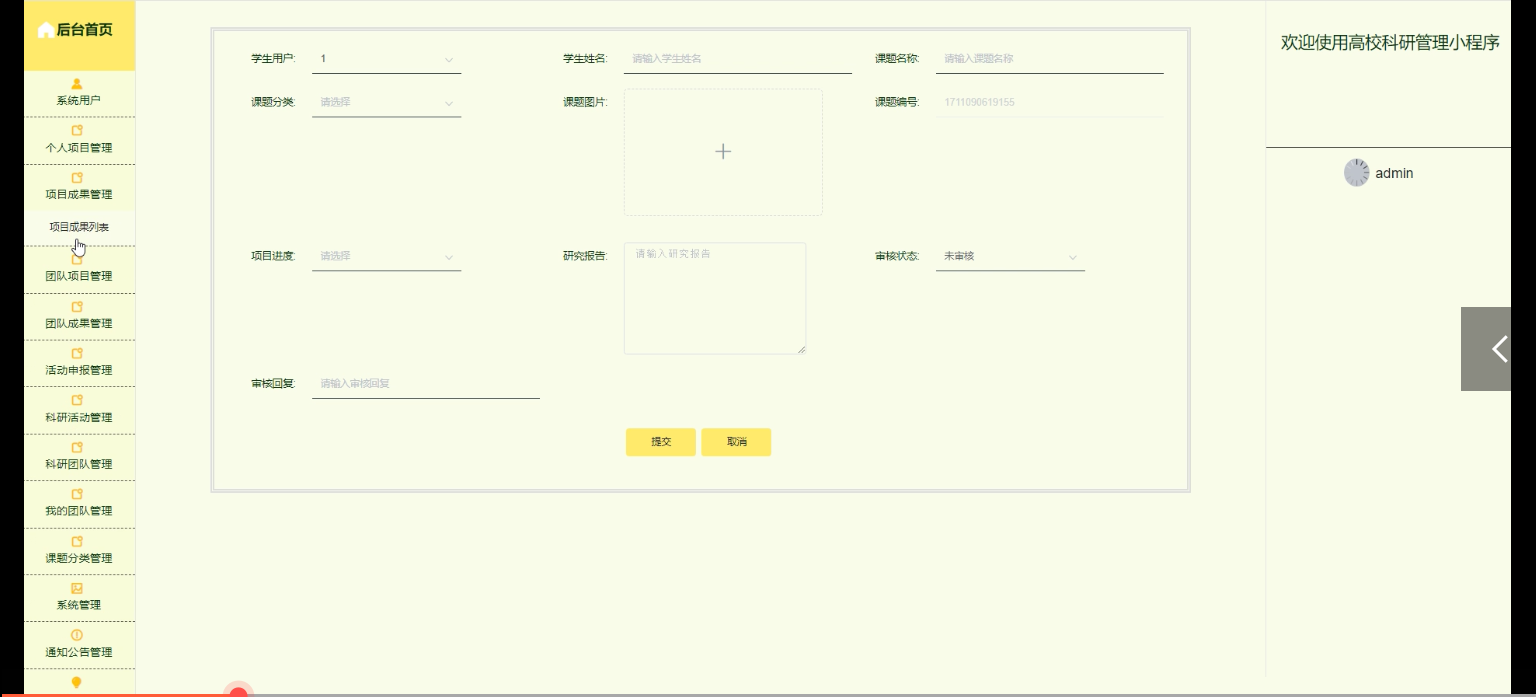Screen dimensions: 1536x697
Task: Focus the 学生姓名 input field
Action: tap(738, 59)
